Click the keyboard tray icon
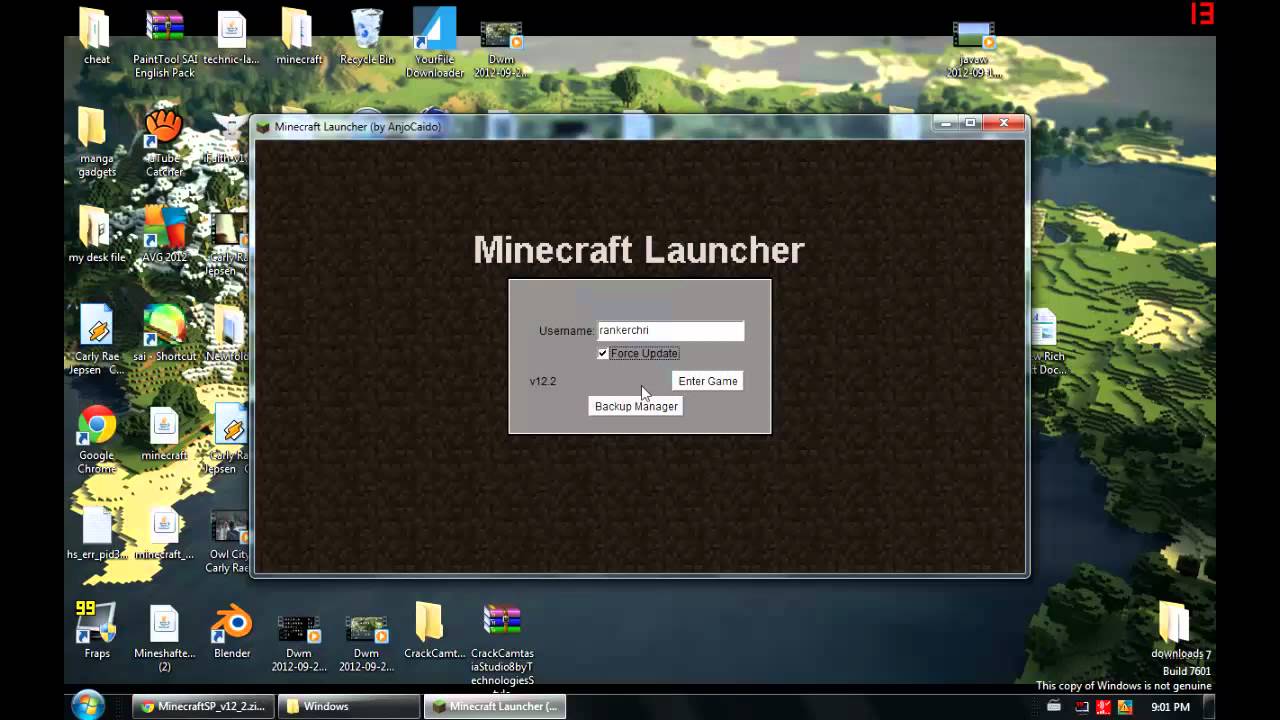This screenshot has height=720, width=1280. pos(1053,706)
